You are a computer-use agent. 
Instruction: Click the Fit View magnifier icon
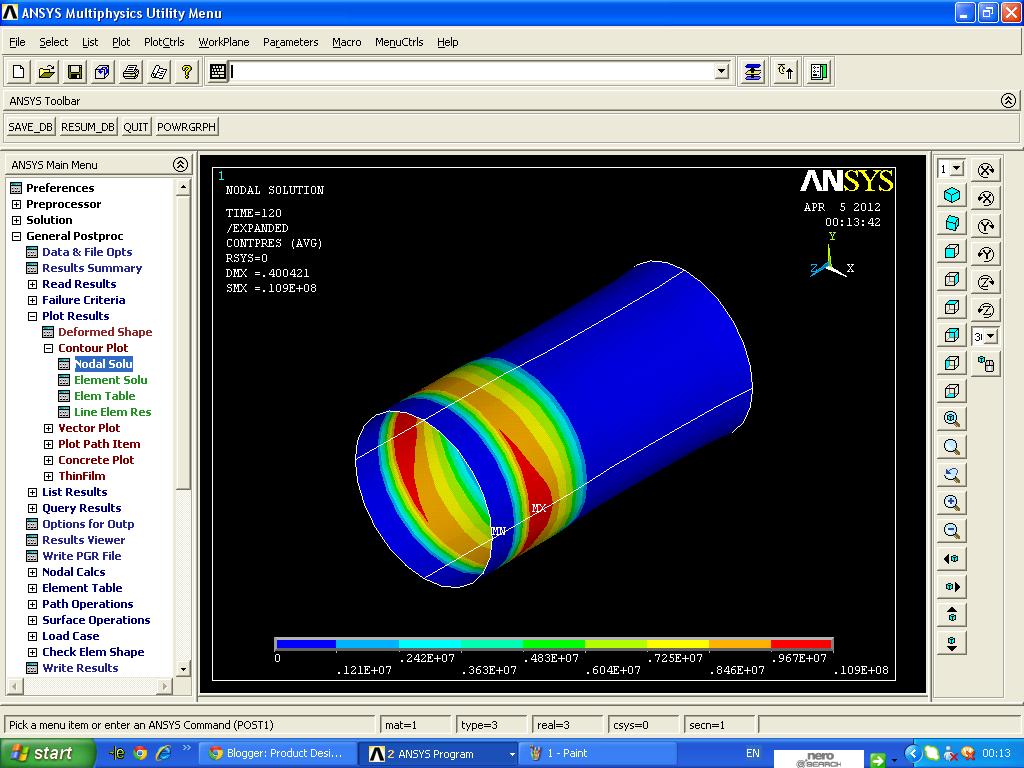click(x=952, y=419)
